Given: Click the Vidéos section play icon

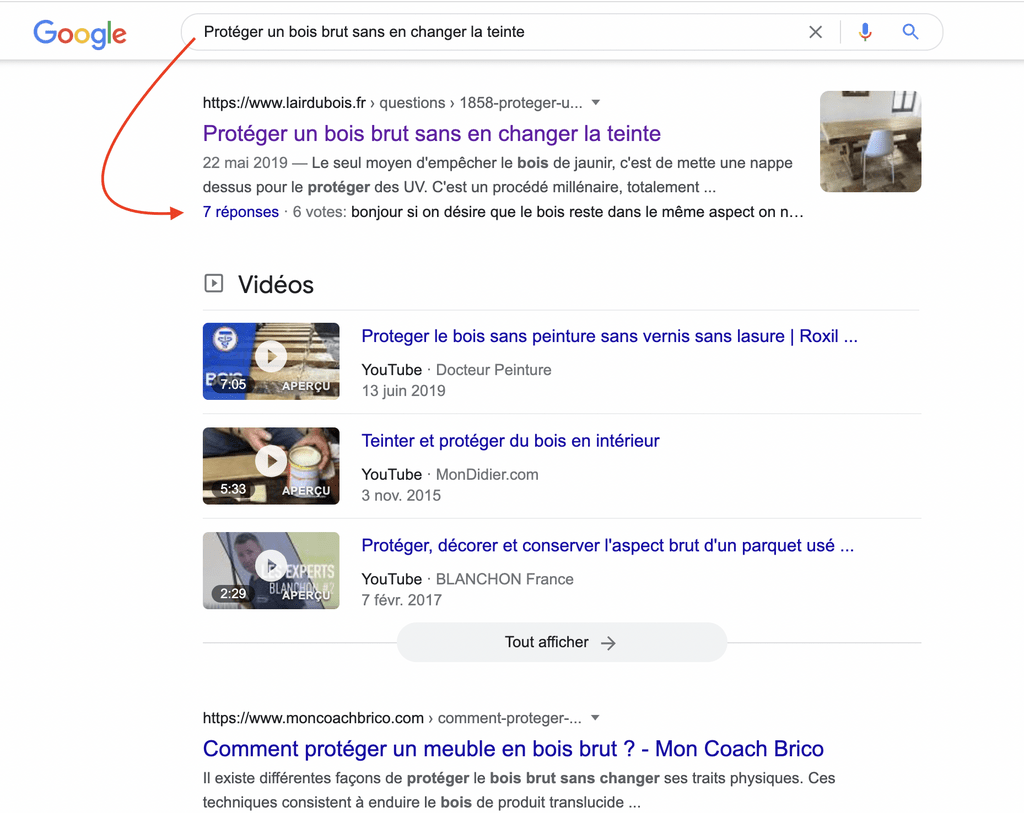Looking at the screenshot, I should [x=213, y=284].
